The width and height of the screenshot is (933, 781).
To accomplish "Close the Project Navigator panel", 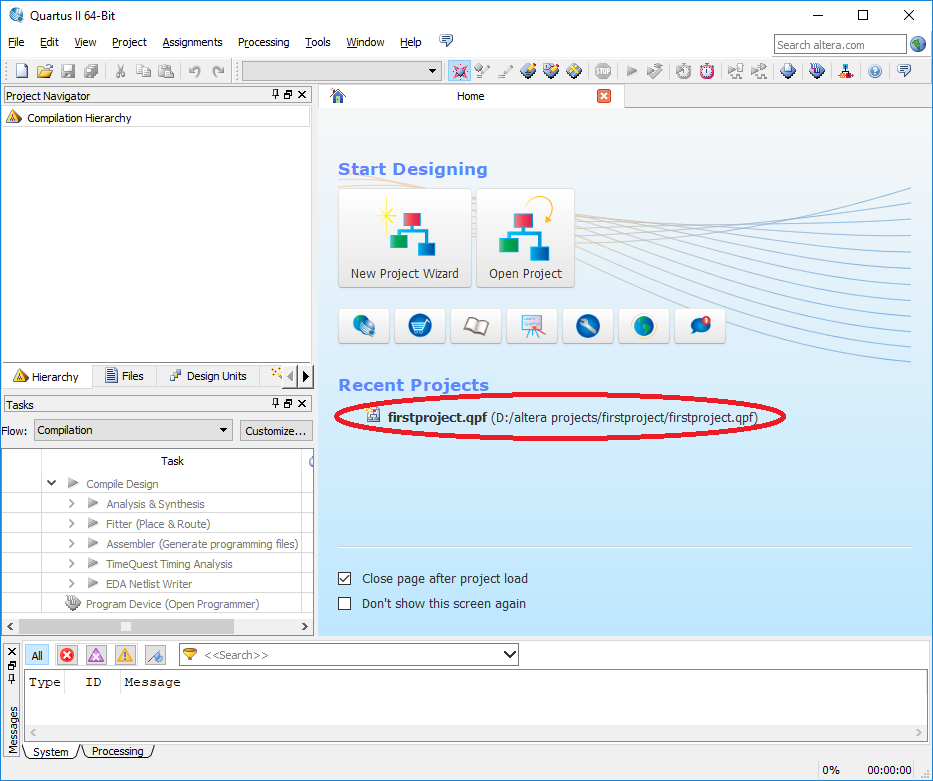I will (x=302, y=95).
